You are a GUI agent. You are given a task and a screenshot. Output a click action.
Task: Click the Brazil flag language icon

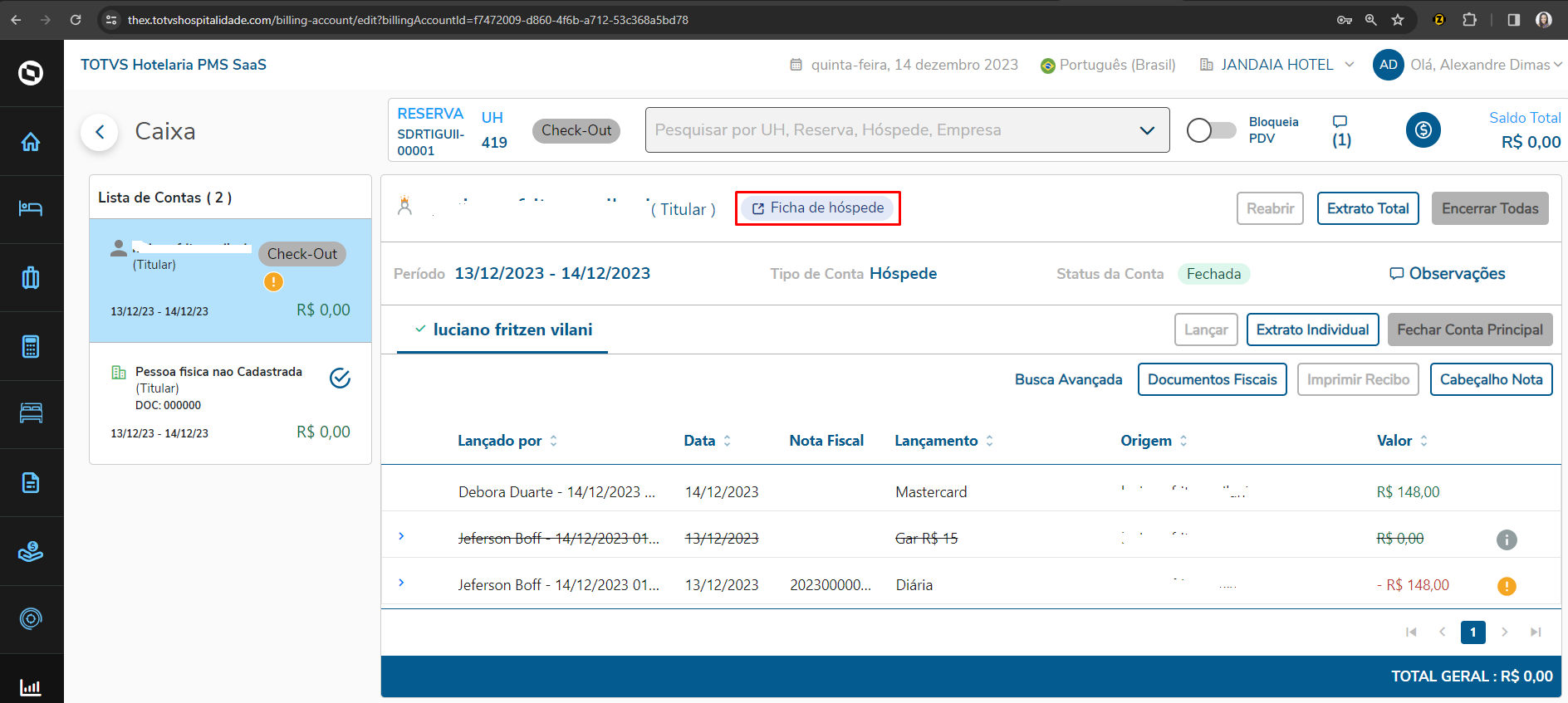pos(1048,66)
